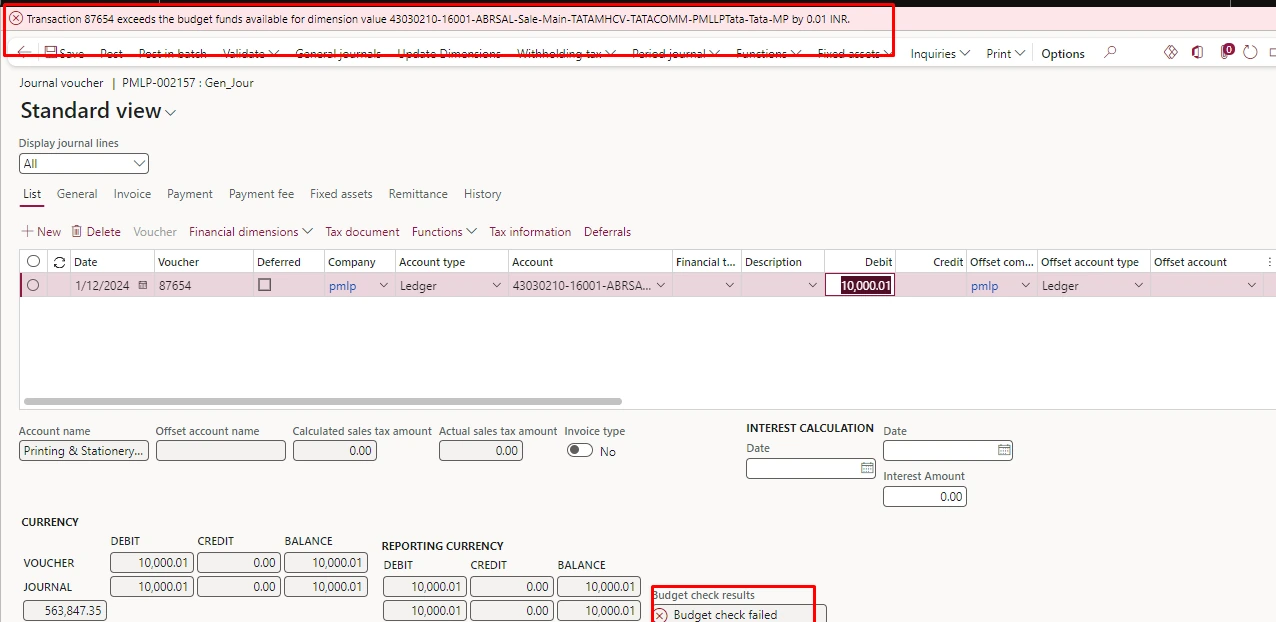Open attachments icon with zero badge

1227,52
